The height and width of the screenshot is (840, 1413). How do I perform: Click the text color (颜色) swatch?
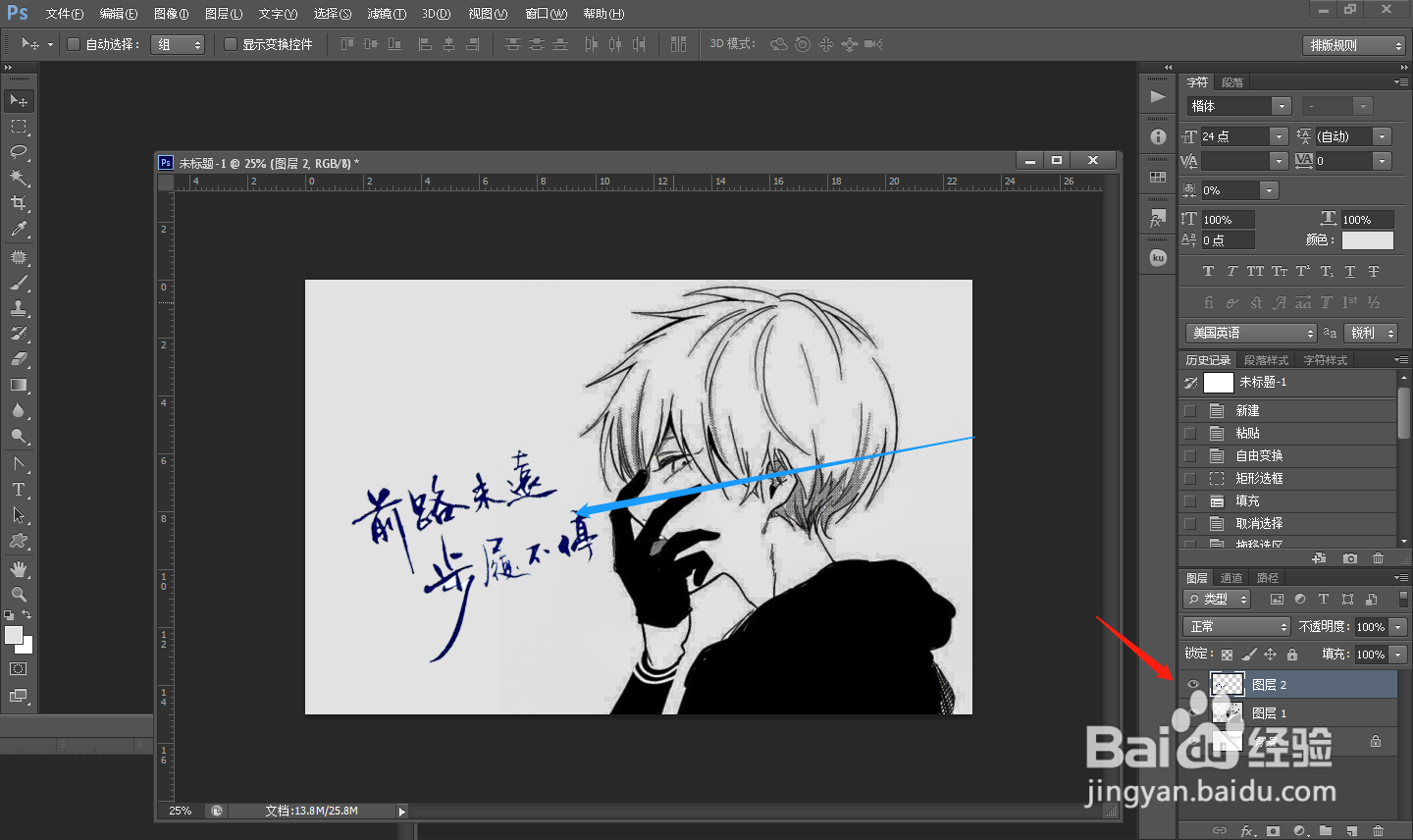[1368, 240]
